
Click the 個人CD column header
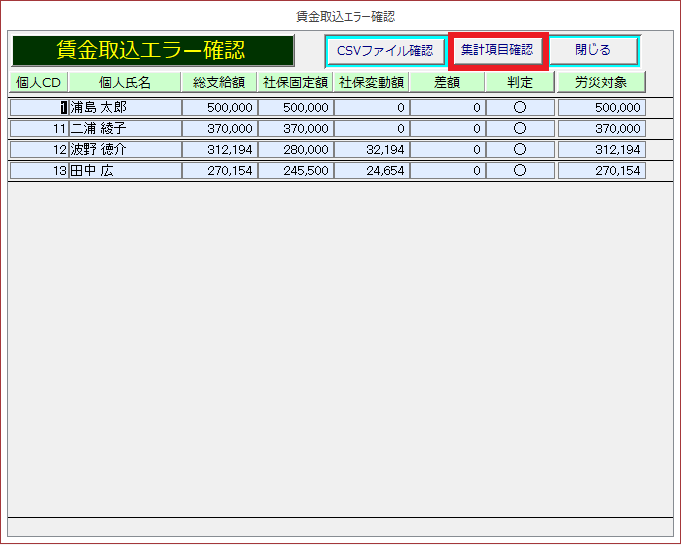[39, 82]
